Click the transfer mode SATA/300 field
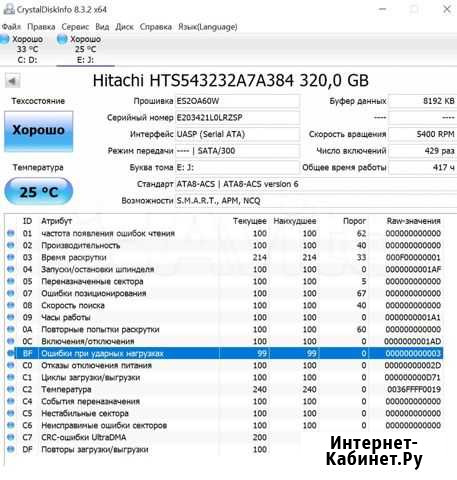The width and height of the screenshot is (457, 480). click(x=237, y=151)
